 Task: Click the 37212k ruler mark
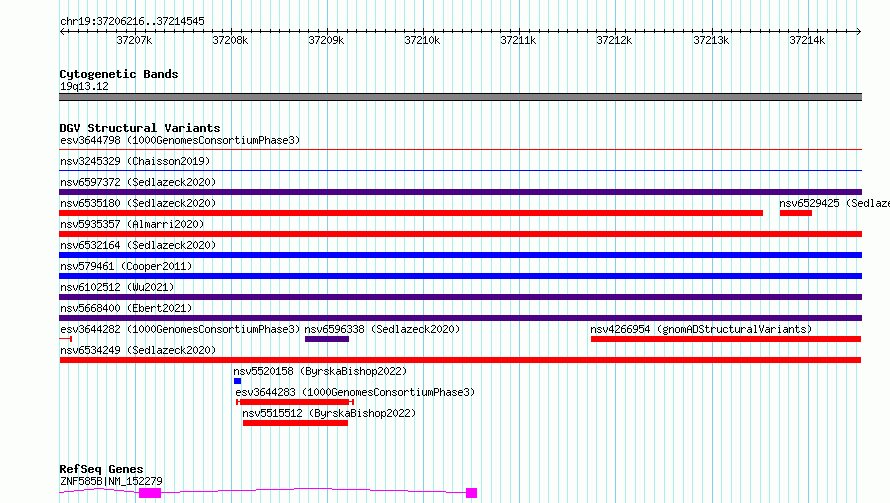tap(614, 40)
